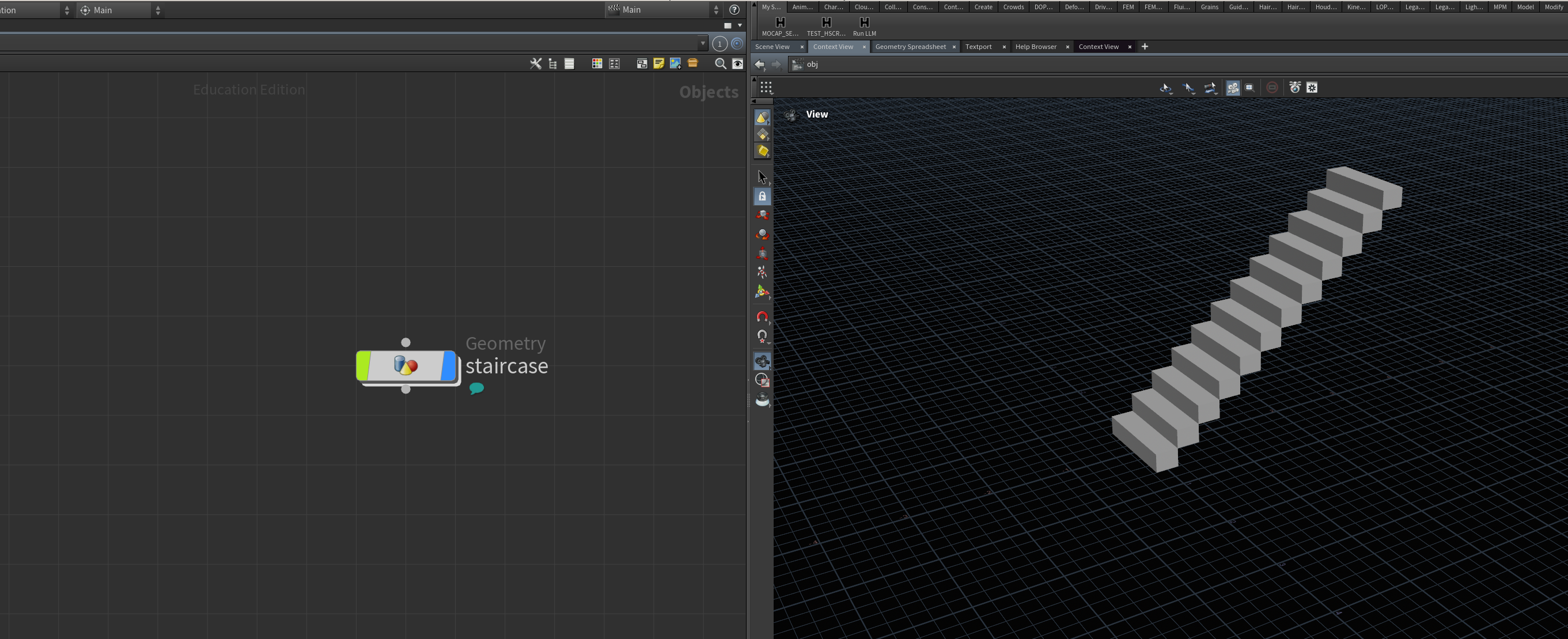Screen dimensions: 1568x639
Task: Click the staircase node top input connector
Action: [x=406, y=343]
